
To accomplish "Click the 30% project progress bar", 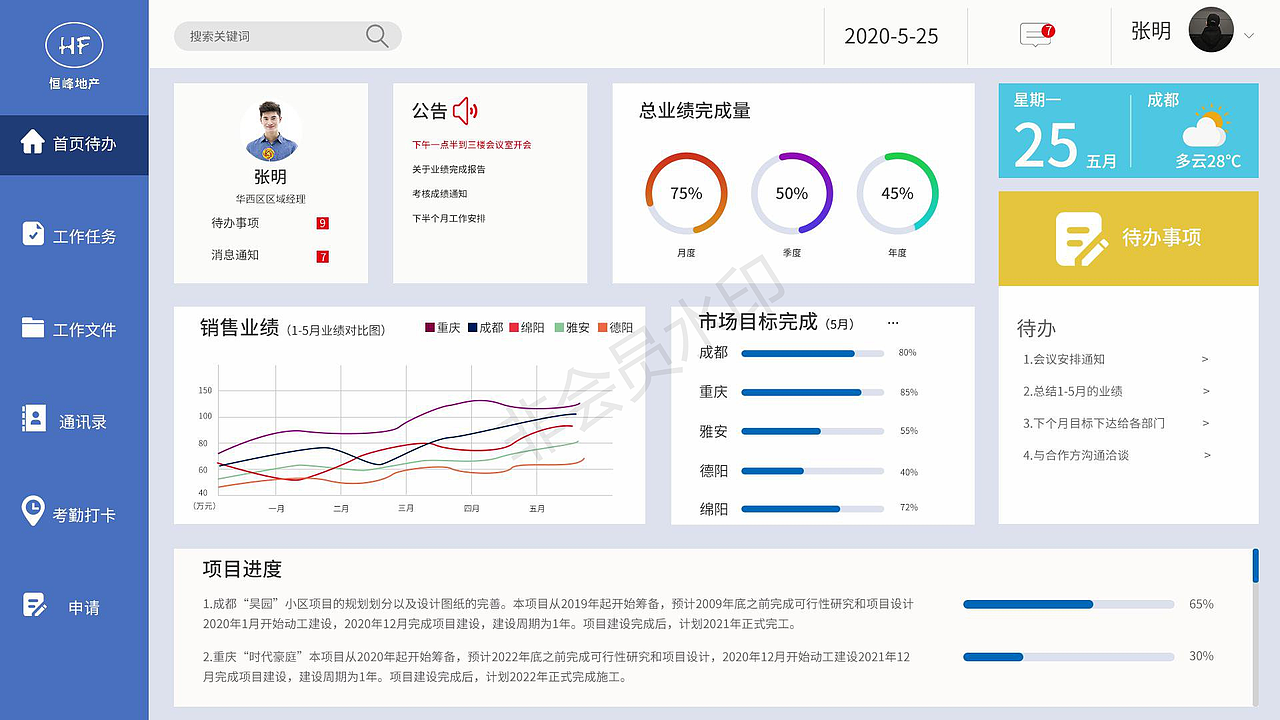I will [x=1068, y=657].
